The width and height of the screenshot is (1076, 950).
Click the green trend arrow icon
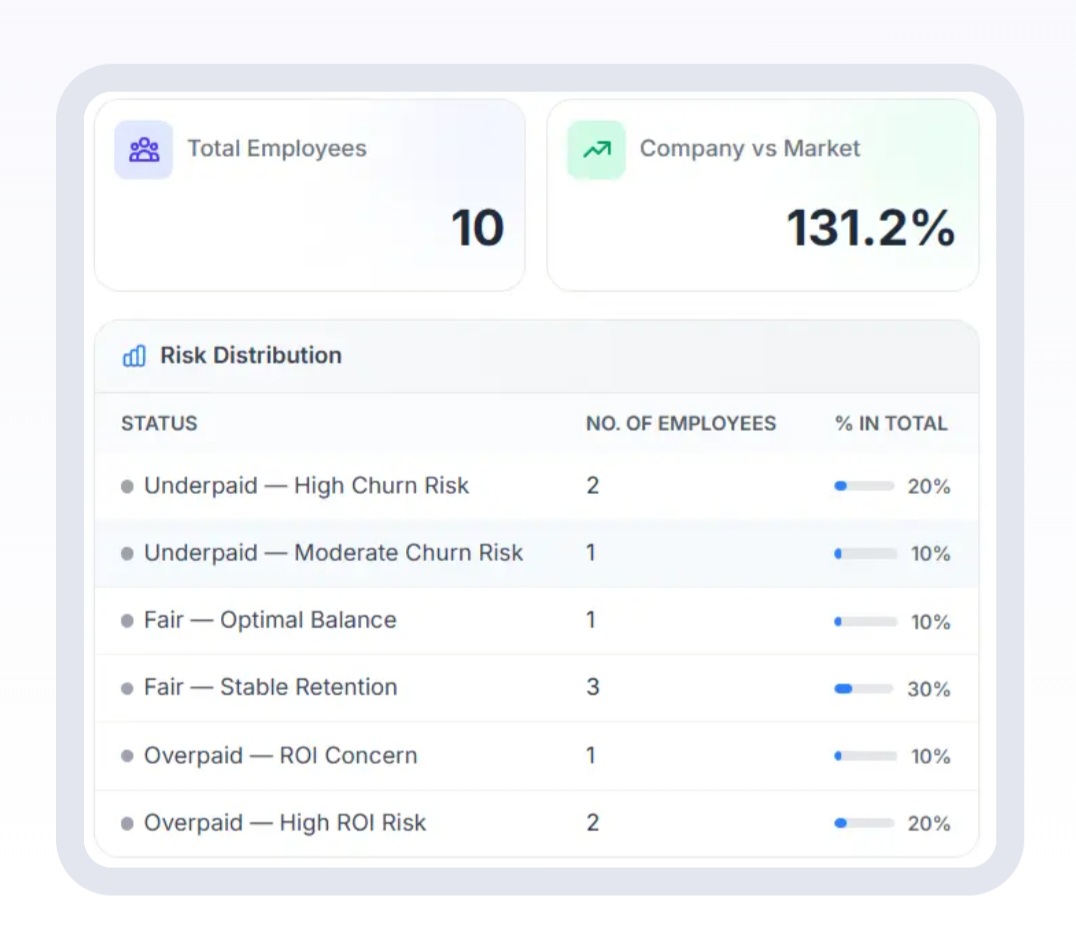(x=596, y=147)
